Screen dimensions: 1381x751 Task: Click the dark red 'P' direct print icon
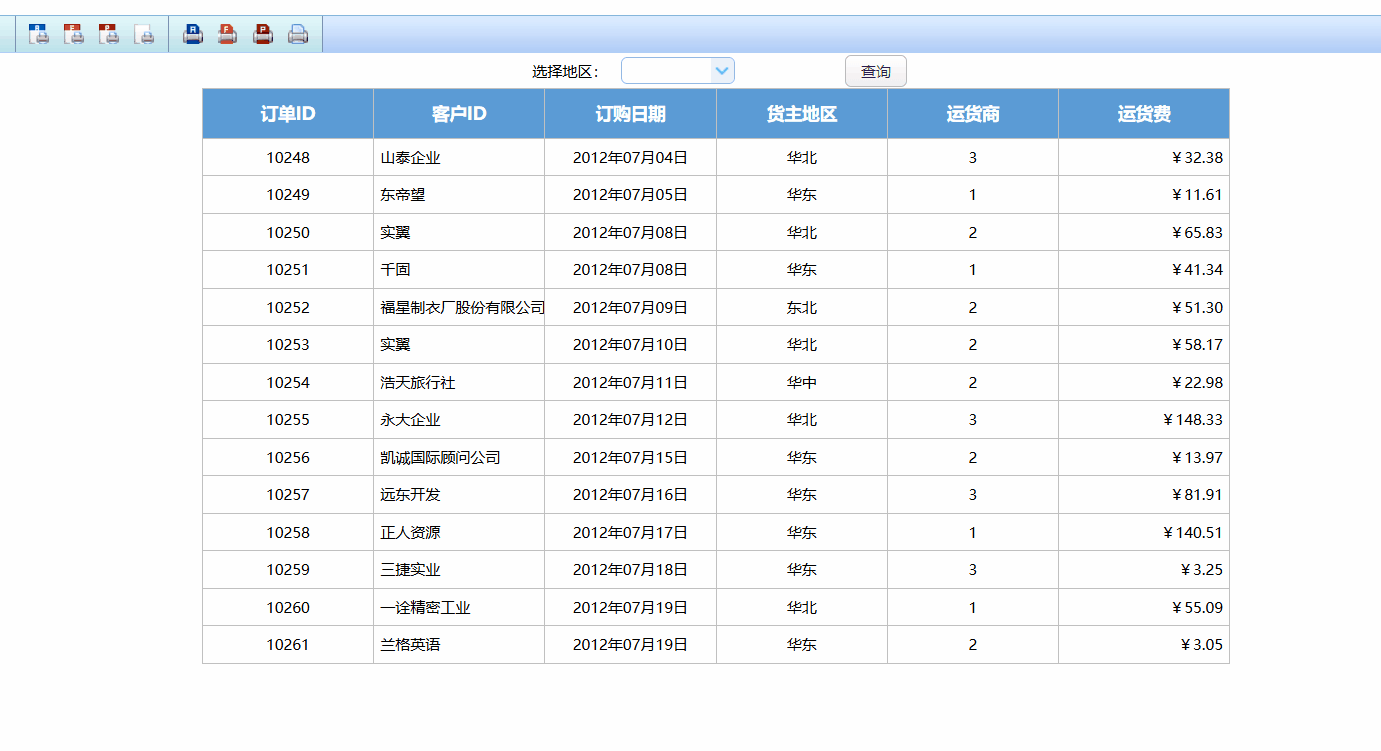click(x=263, y=35)
